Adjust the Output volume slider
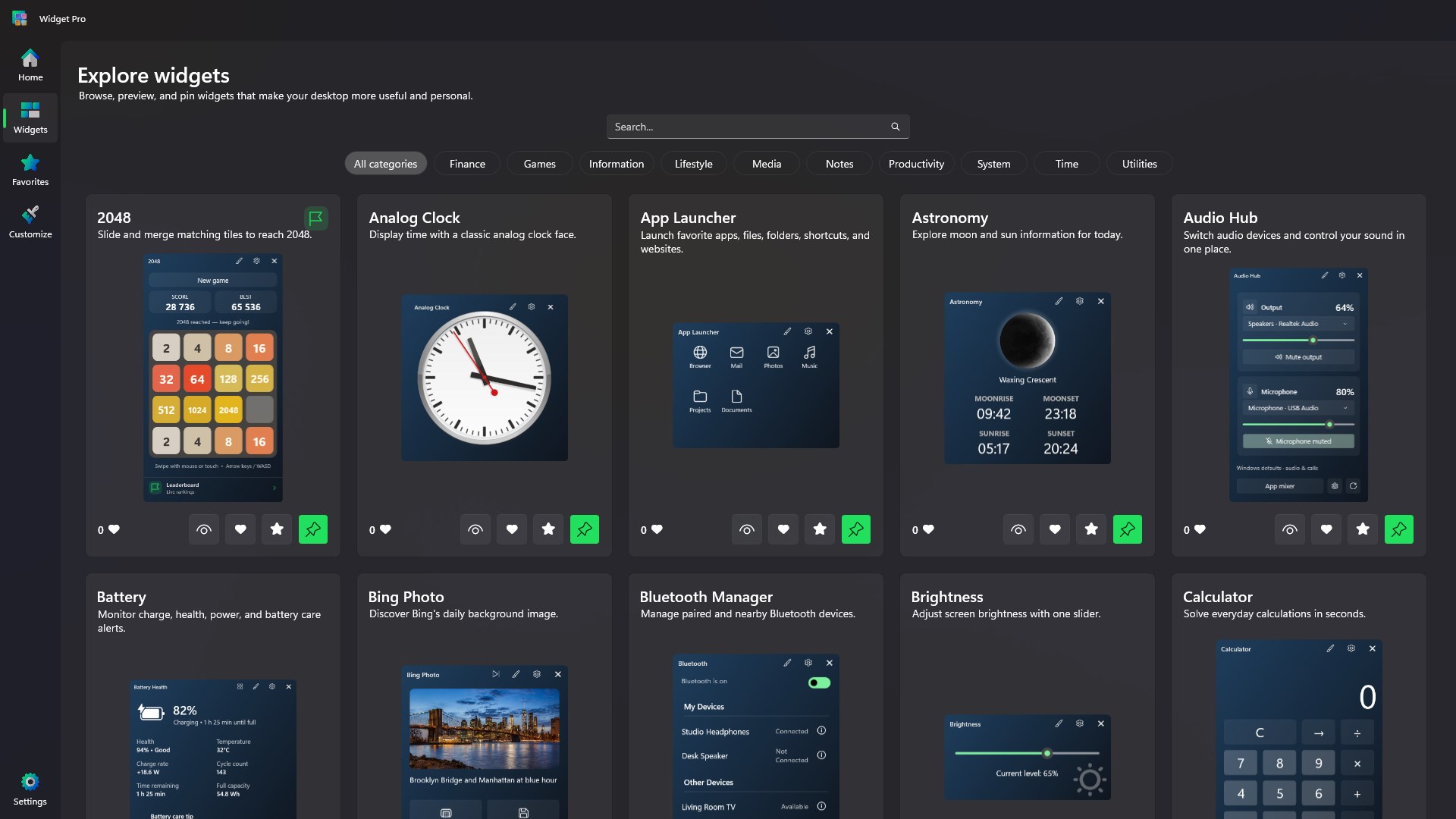The image size is (1456, 819). click(x=1298, y=340)
